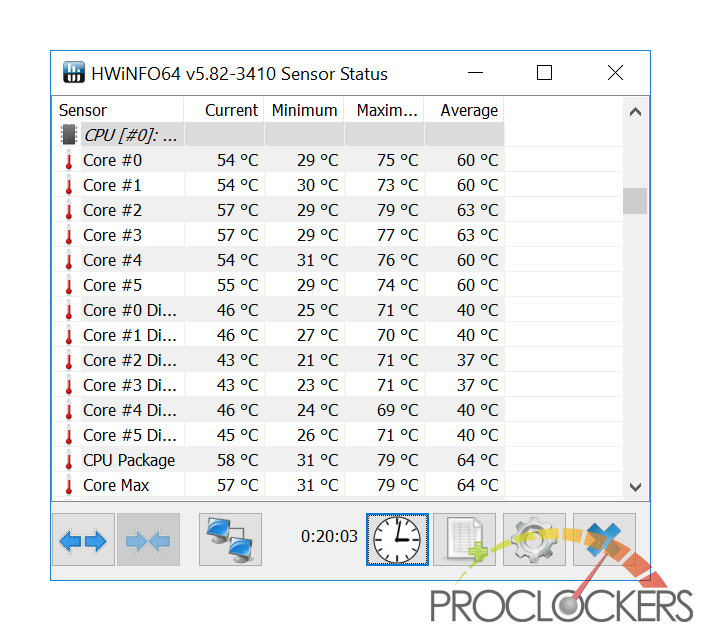Click Core #0 maximum value 75 °C
This screenshot has height=631, width=701.
click(397, 160)
